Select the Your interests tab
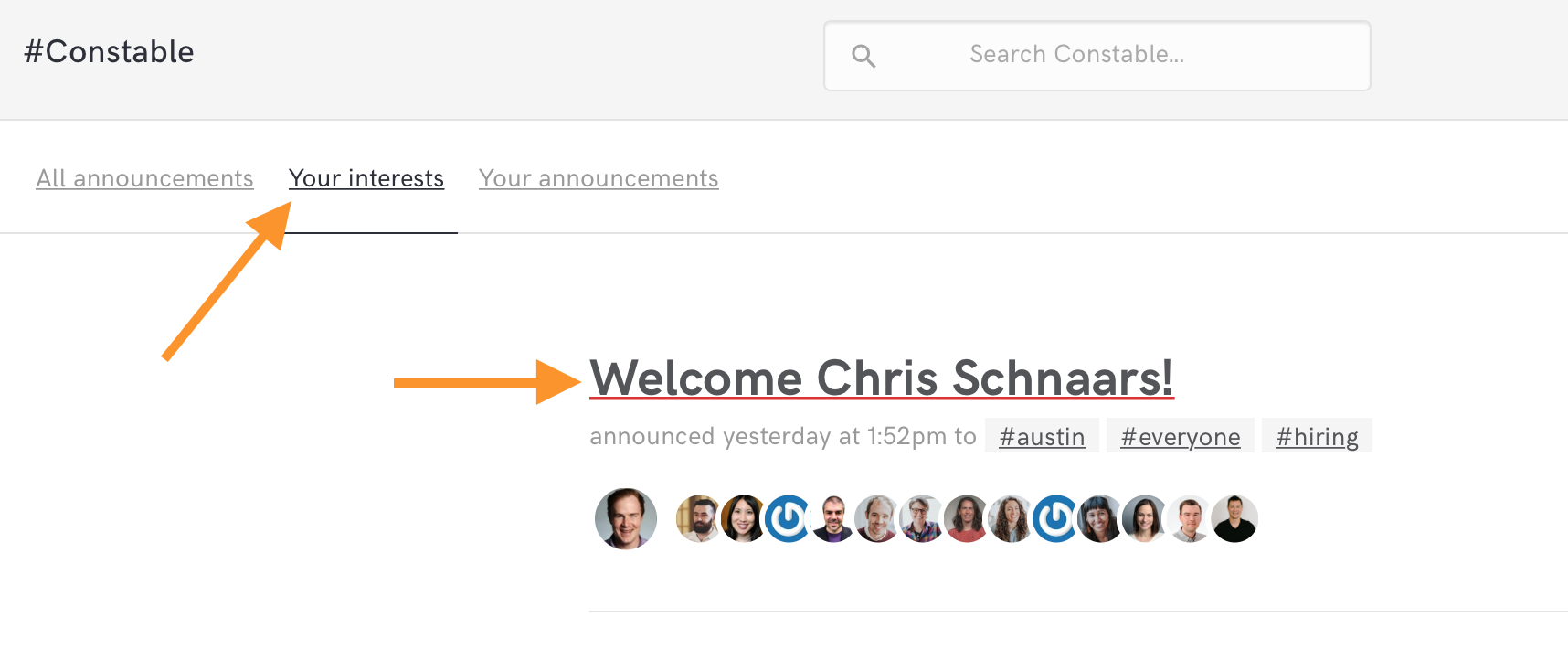This screenshot has width=1568, height=649. pyautogui.click(x=366, y=178)
